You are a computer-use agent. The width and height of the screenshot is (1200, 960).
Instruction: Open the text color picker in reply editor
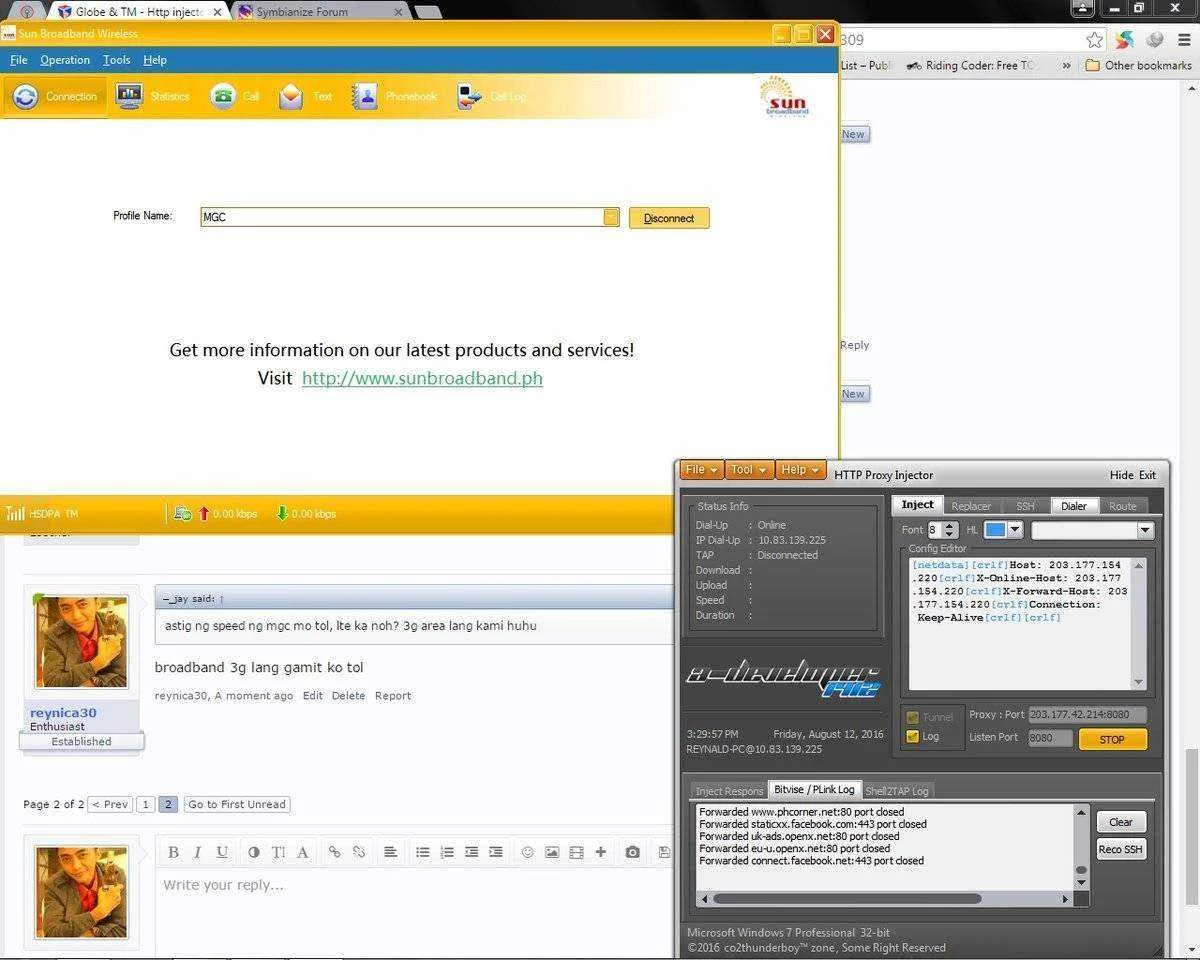coord(253,852)
